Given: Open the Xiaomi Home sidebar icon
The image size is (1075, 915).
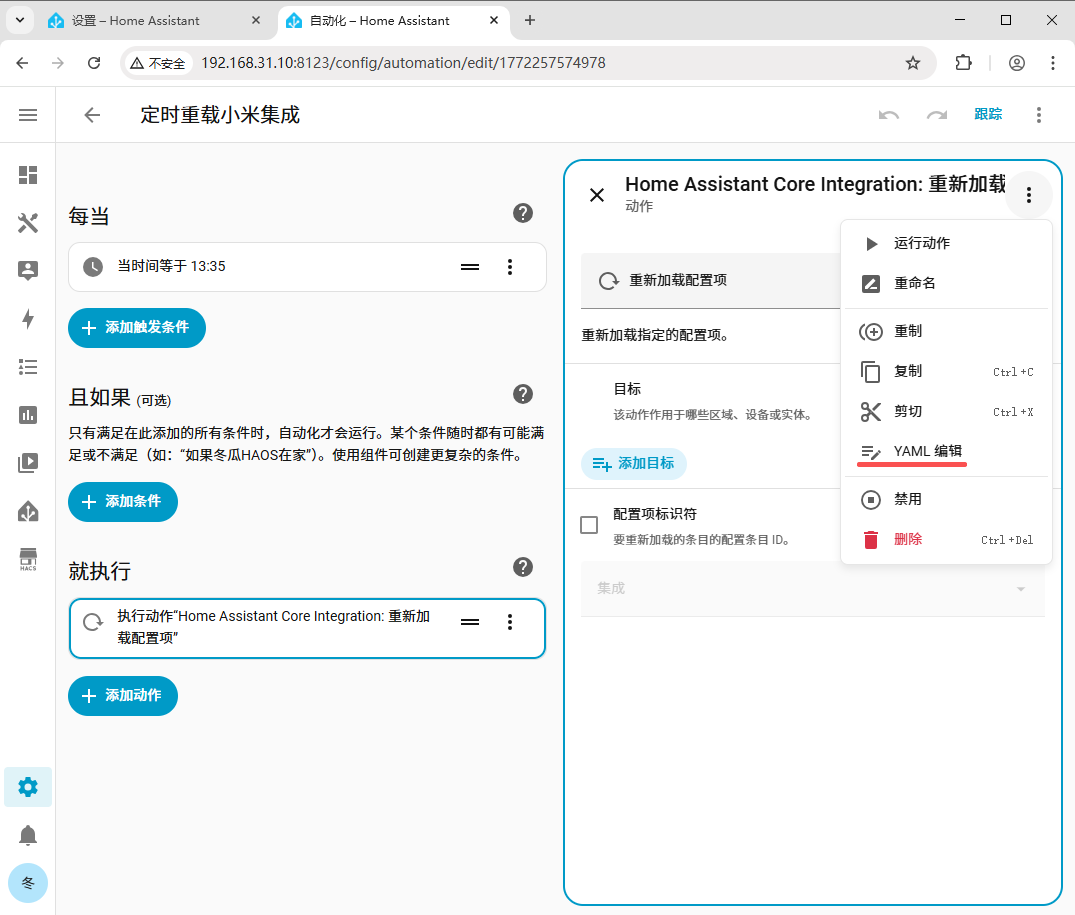Looking at the screenshot, I should pos(27,511).
